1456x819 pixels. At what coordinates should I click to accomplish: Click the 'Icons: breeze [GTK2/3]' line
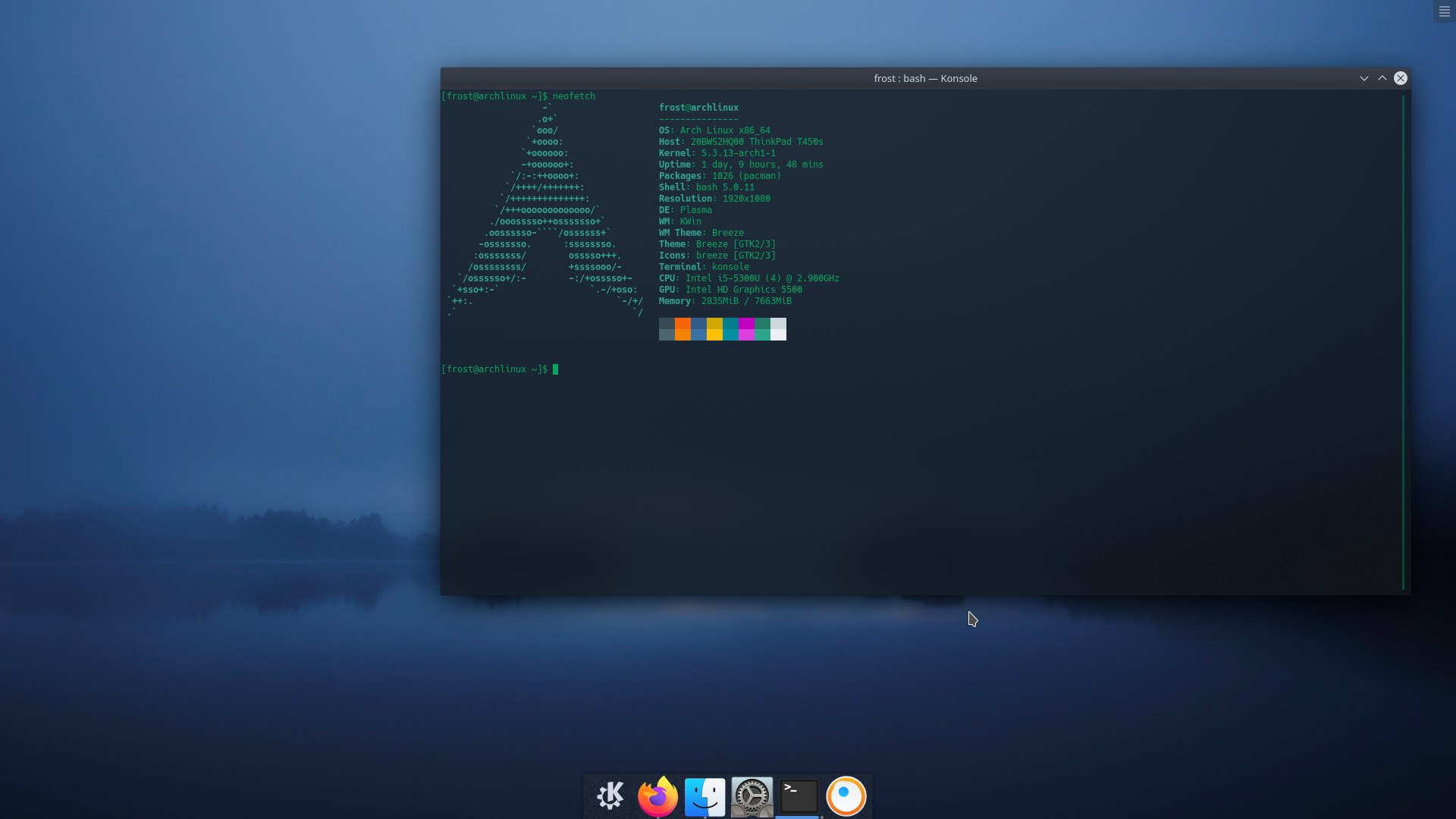717,256
